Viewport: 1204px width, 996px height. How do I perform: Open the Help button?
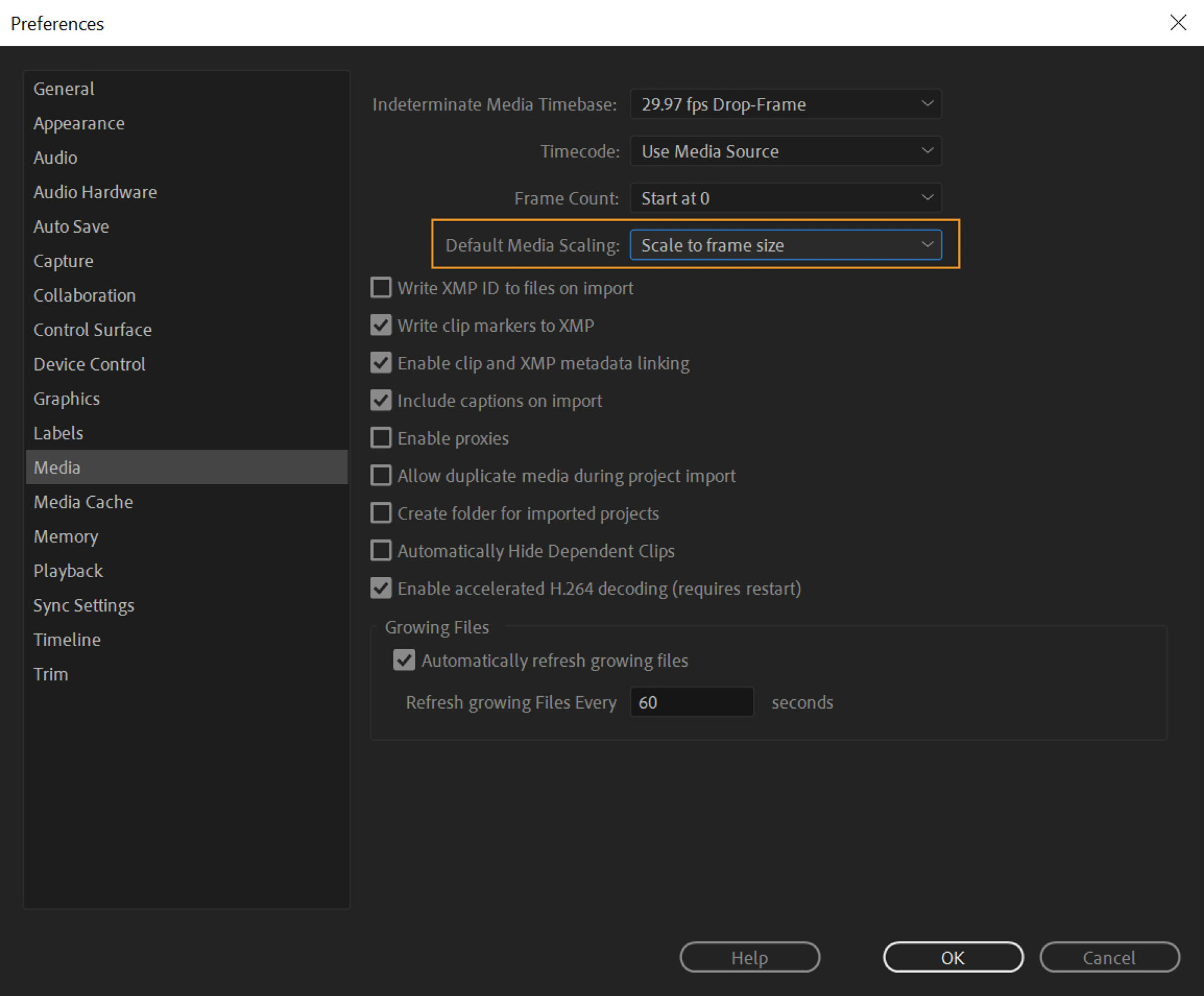[x=749, y=958]
